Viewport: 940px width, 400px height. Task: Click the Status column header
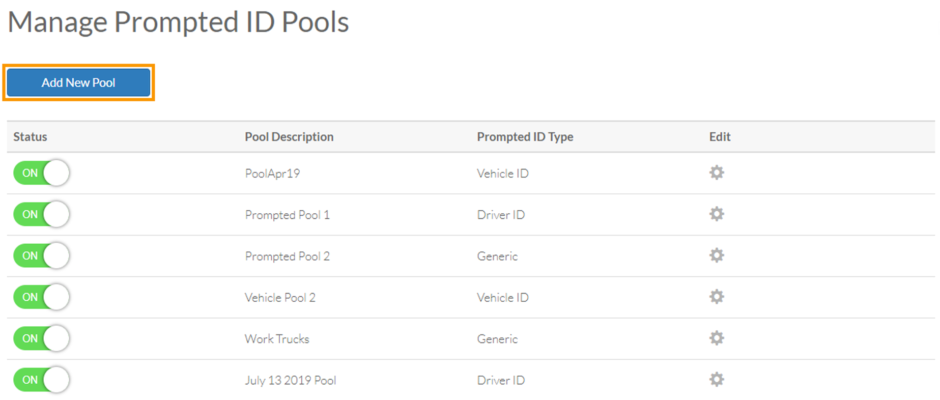coord(30,137)
